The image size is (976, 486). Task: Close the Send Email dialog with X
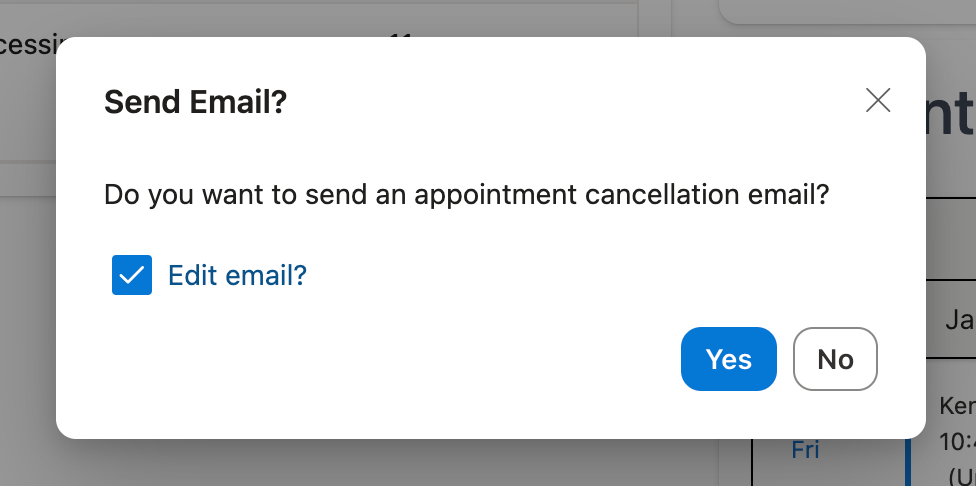pos(878,100)
